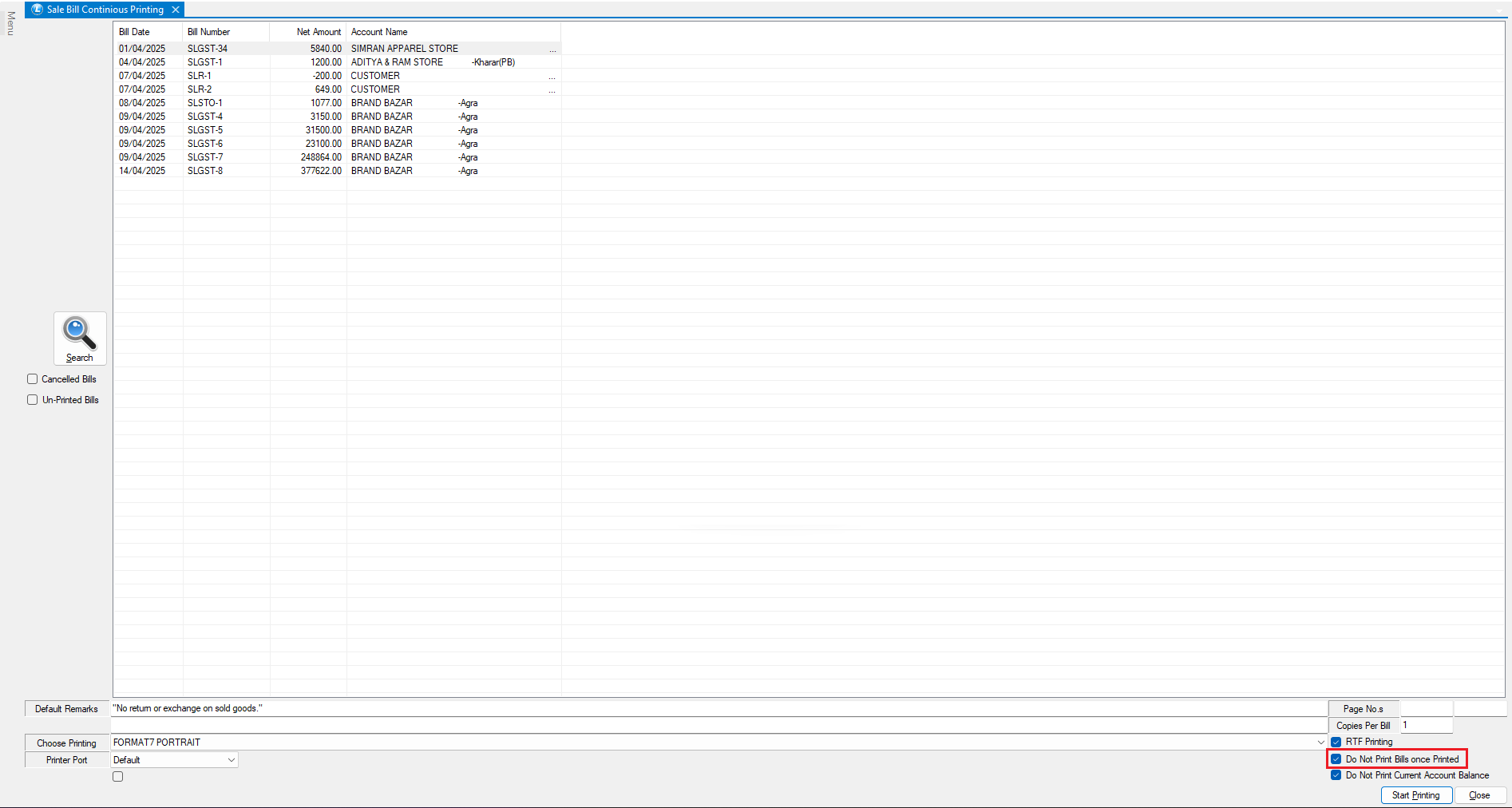This screenshot has width=1512, height=808.
Task: Select bill SLGST-34 for SIMRAN APPAREL STORE
Action: point(208,49)
